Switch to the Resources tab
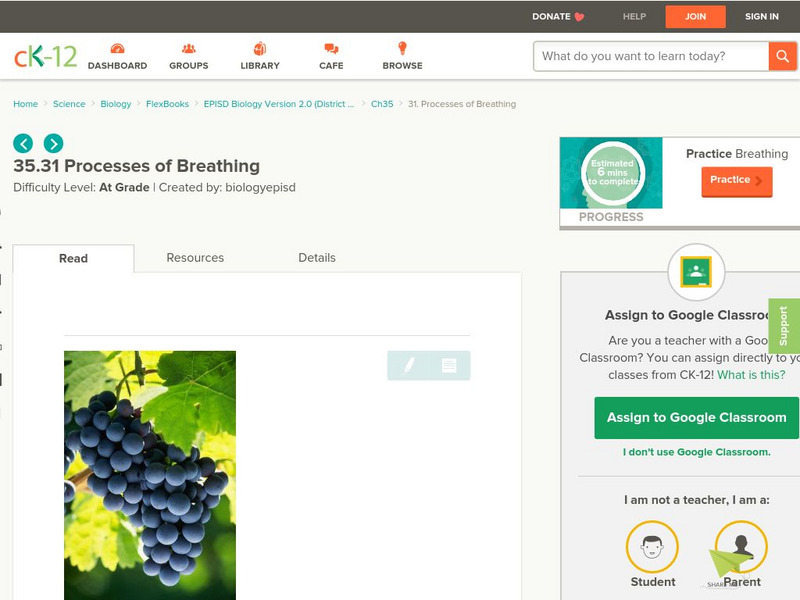The width and height of the screenshot is (800, 600). (x=195, y=258)
